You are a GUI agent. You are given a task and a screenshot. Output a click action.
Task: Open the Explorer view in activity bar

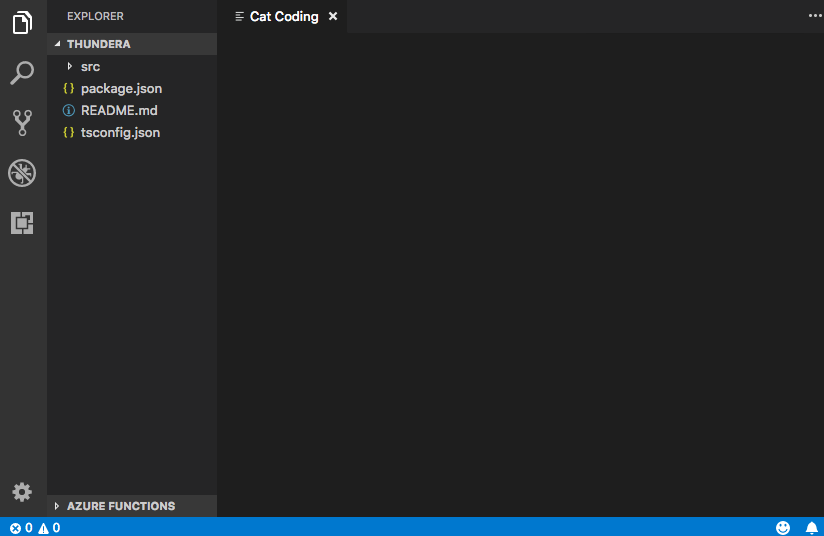(x=22, y=23)
